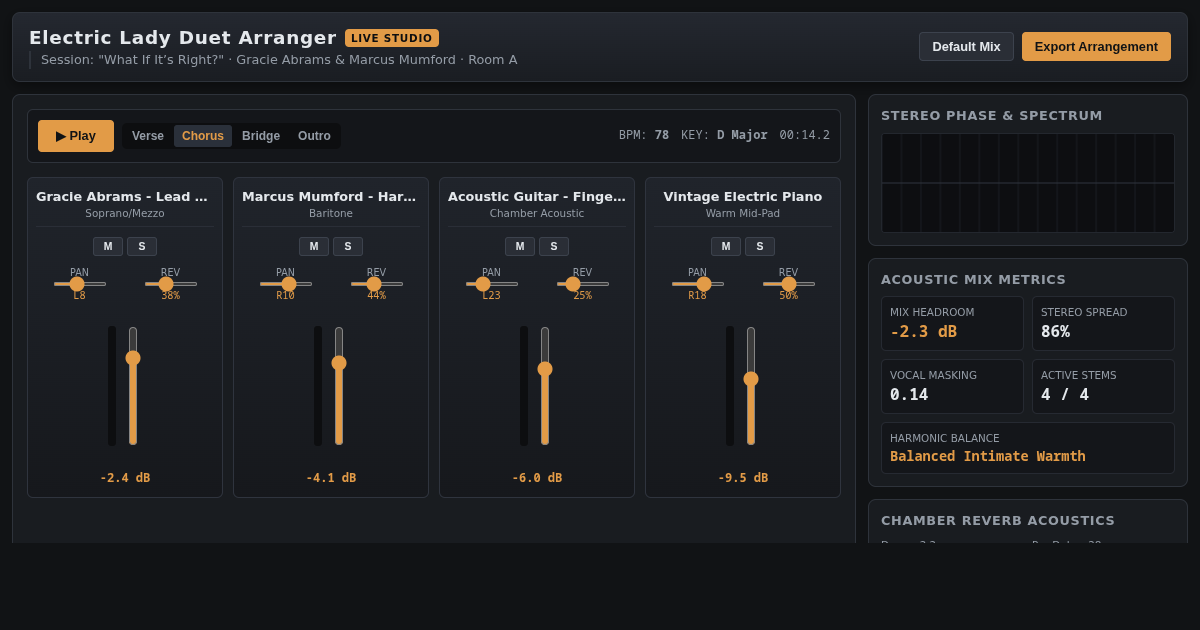Adjust the Gracie Abrams REV slider
This screenshot has width=1200, height=630.
[x=171, y=284]
